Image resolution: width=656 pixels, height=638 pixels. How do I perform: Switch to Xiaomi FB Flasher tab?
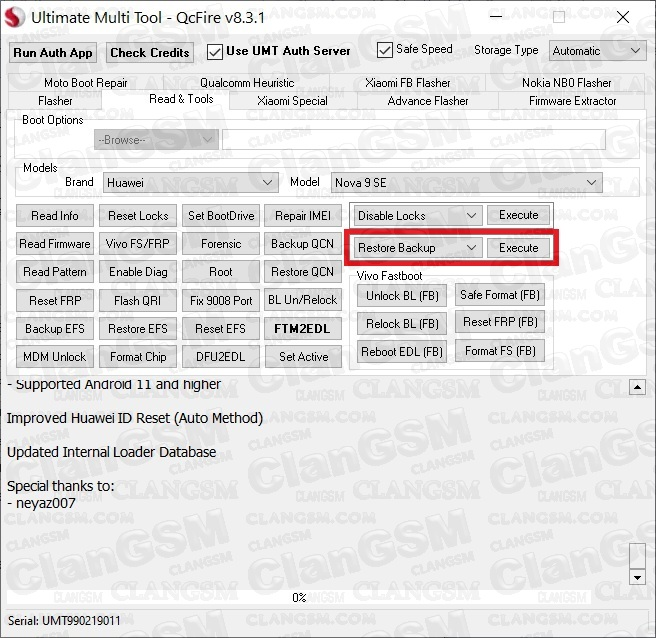coord(407,83)
